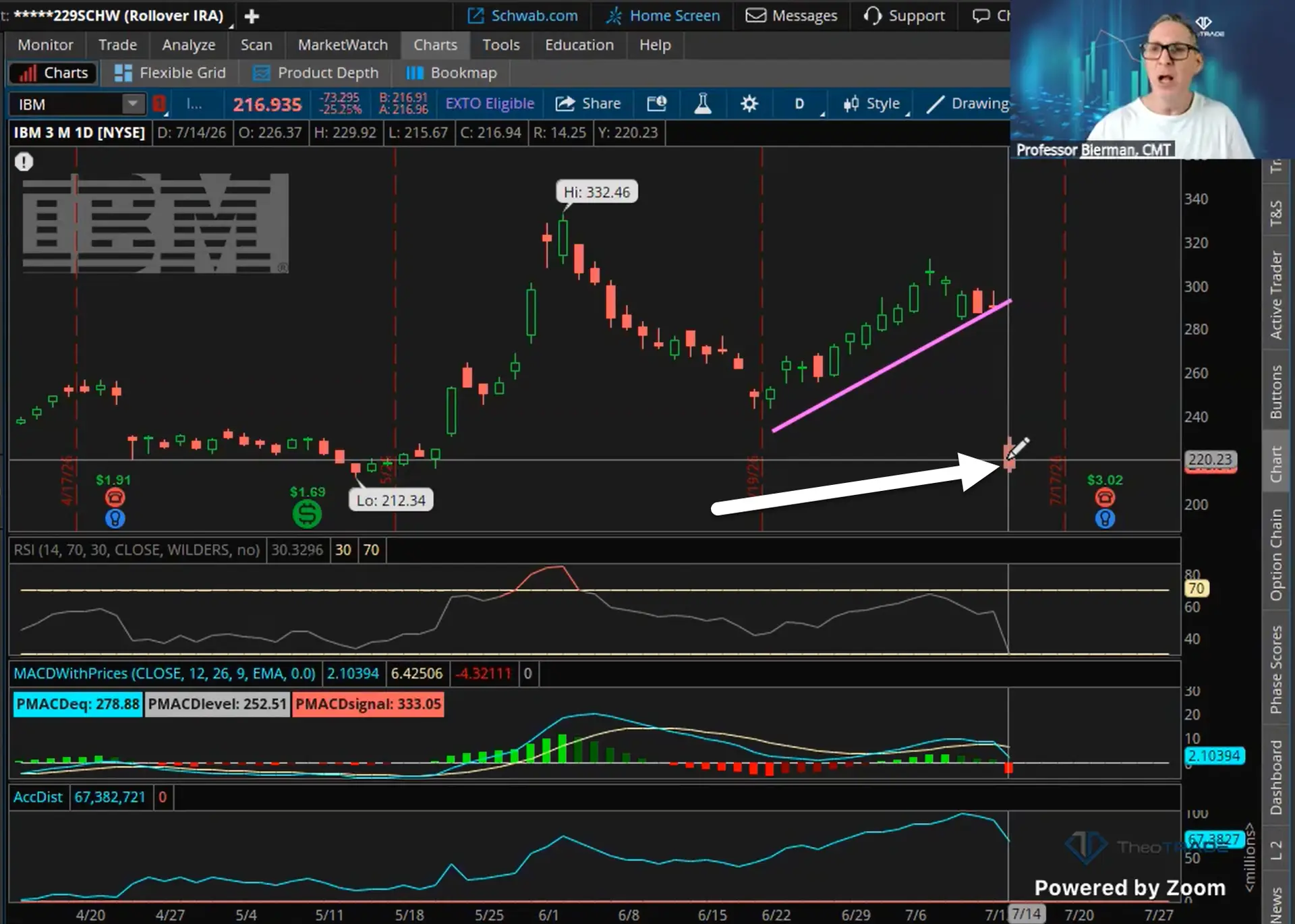The height and width of the screenshot is (924, 1295).
Task: Toggle the Chart sidebar panel
Action: point(1275,464)
